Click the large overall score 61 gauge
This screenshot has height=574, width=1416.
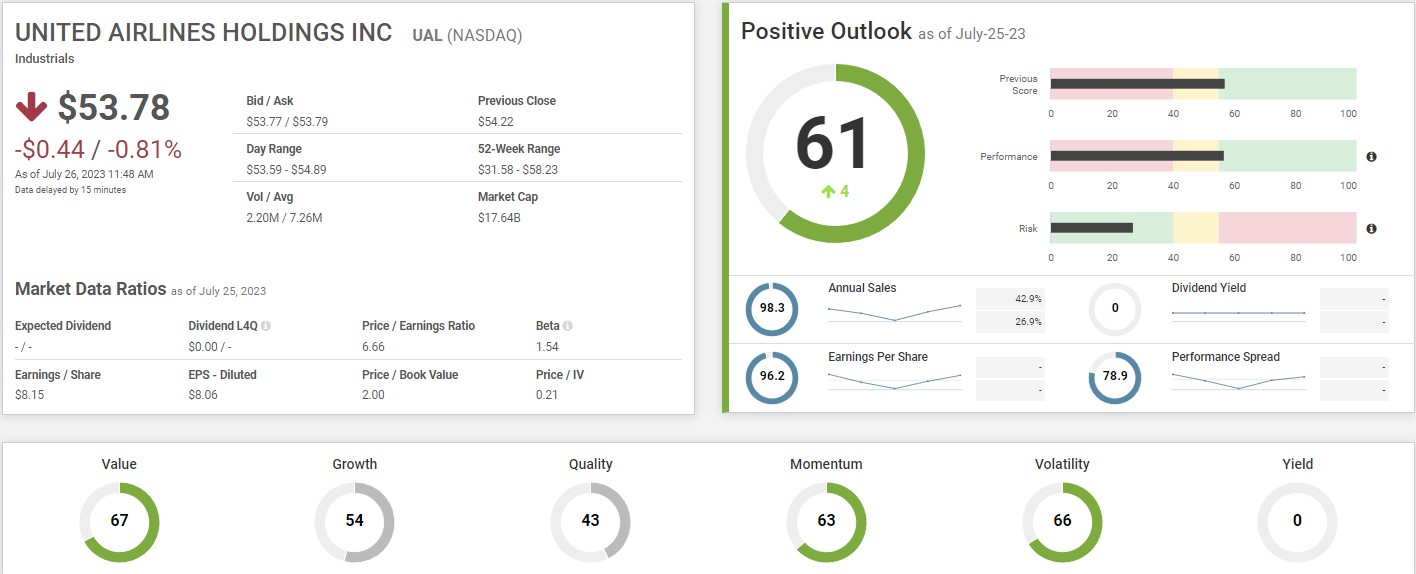pyautogui.click(x=836, y=153)
